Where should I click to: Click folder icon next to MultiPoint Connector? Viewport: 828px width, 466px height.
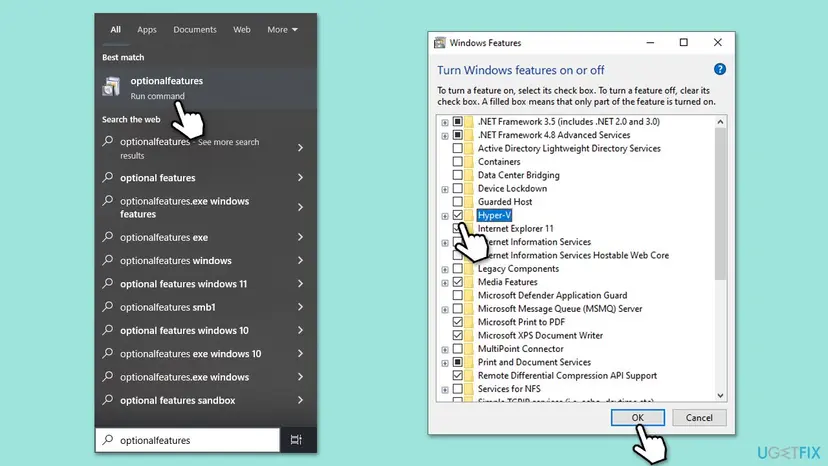coord(469,349)
